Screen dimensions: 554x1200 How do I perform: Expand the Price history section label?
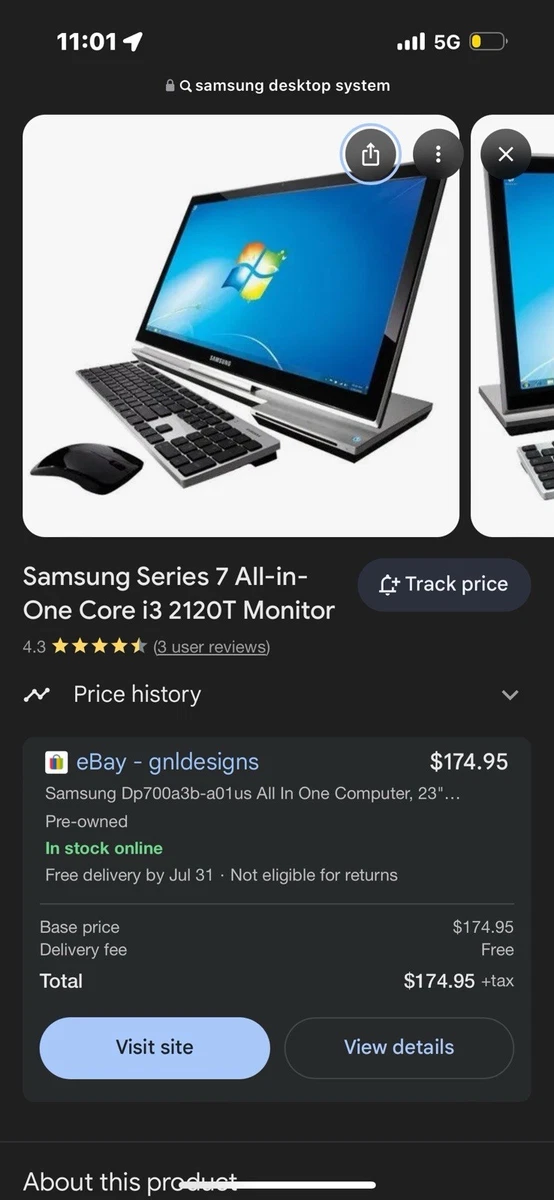[x=137, y=694]
